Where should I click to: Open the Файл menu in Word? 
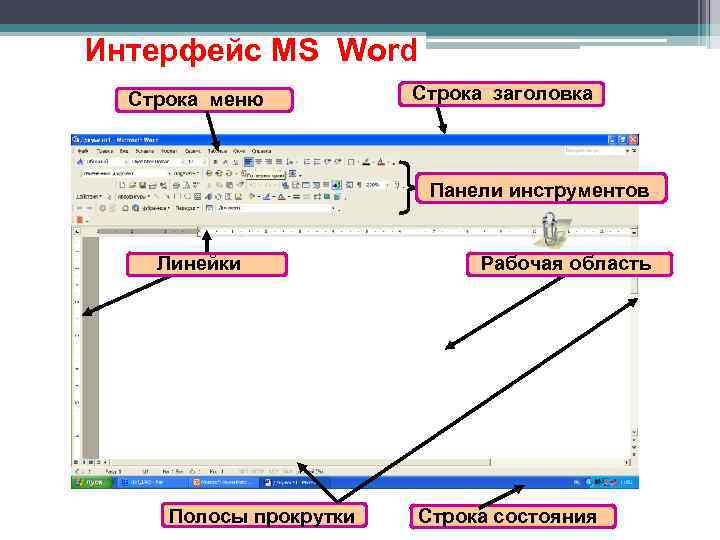pyautogui.click(x=83, y=151)
